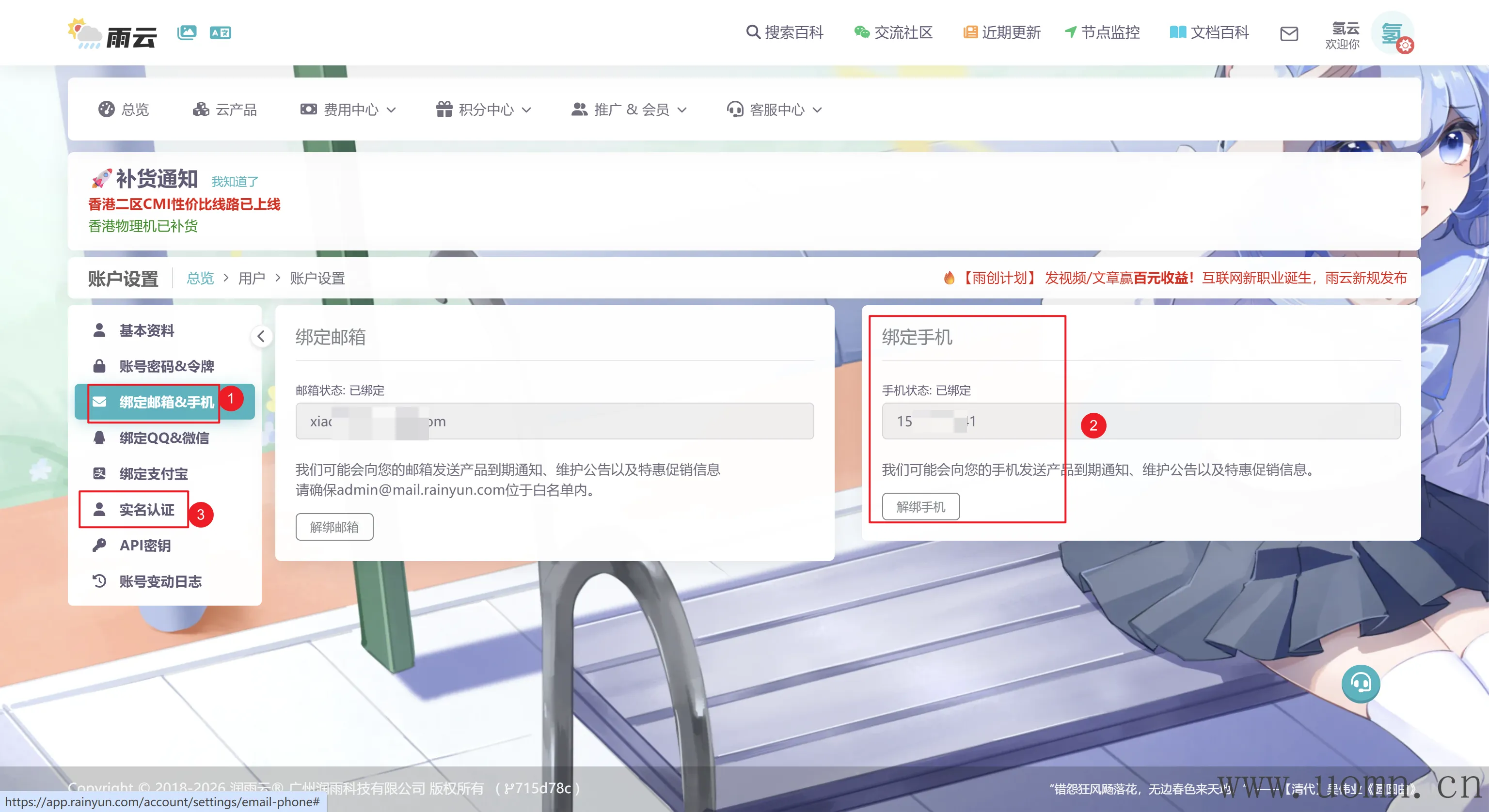Screen dimensions: 1489x812
Task: Click the 搜索百科 search icon
Action: pyautogui.click(x=752, y=32)
